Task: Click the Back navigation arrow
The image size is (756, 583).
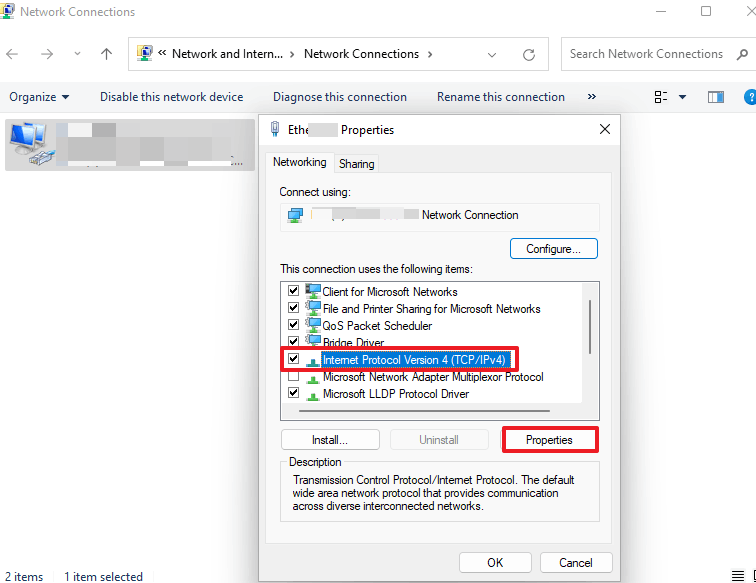Action: coord(12,54)
